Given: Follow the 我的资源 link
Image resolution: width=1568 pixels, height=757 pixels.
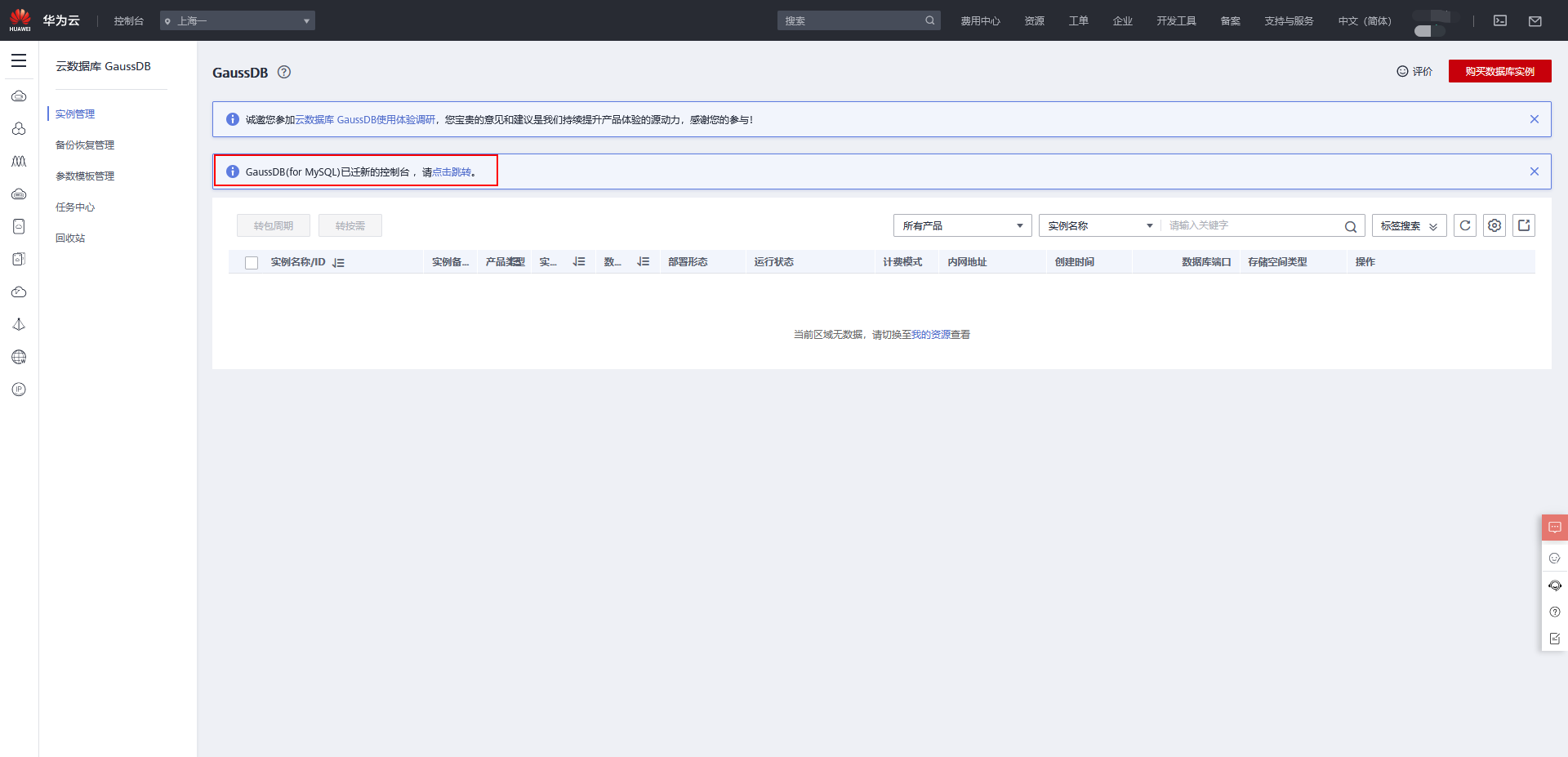Looking at the screenshot, I should [931, 335].
